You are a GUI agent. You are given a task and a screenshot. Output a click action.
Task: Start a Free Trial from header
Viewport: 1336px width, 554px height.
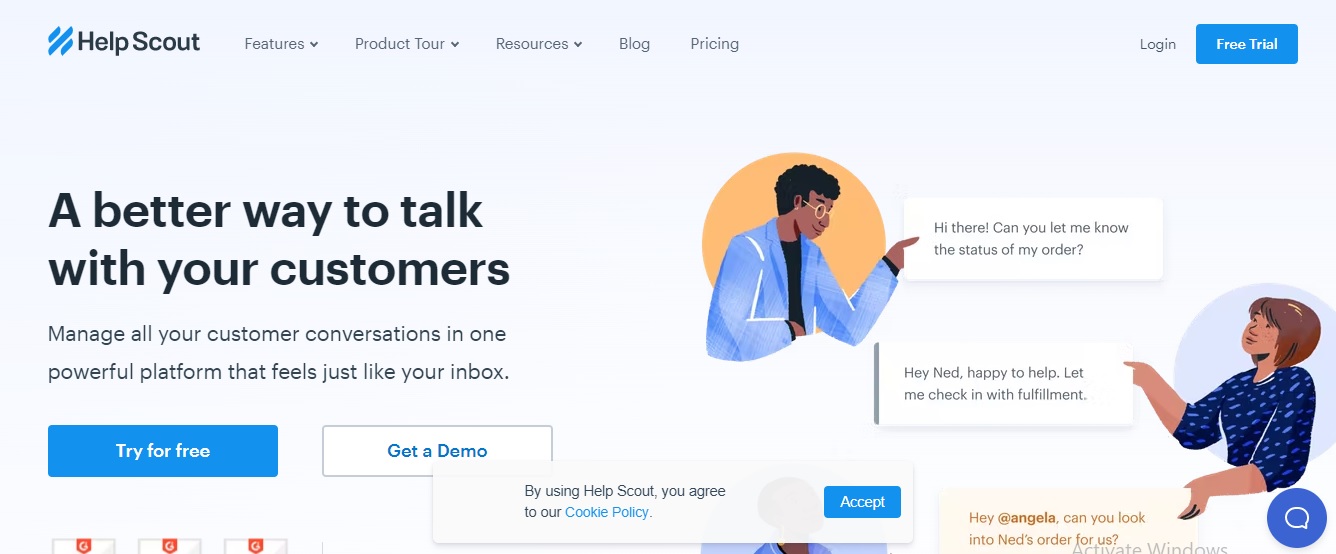pos(1246,44)
